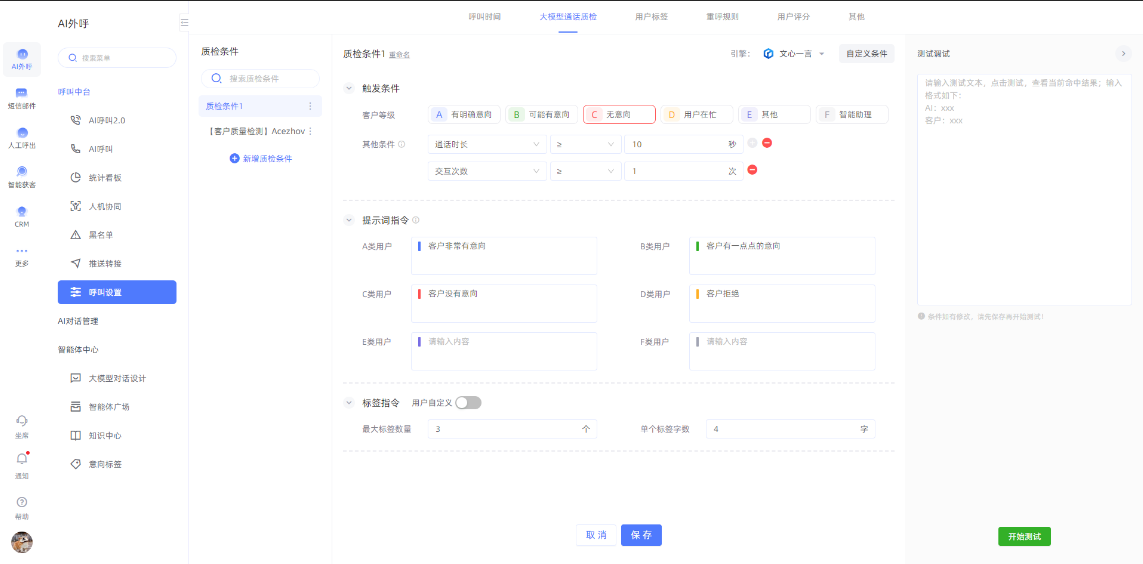Collapse the 触发条件 section
The image size is (1143, 564).
coord(349,88)
